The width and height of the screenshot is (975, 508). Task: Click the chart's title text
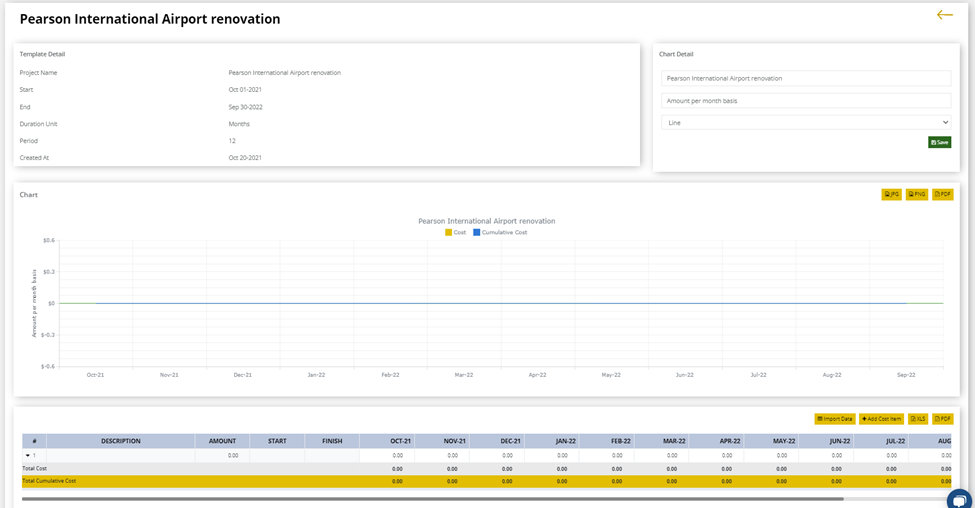click(x=487, y=221)
